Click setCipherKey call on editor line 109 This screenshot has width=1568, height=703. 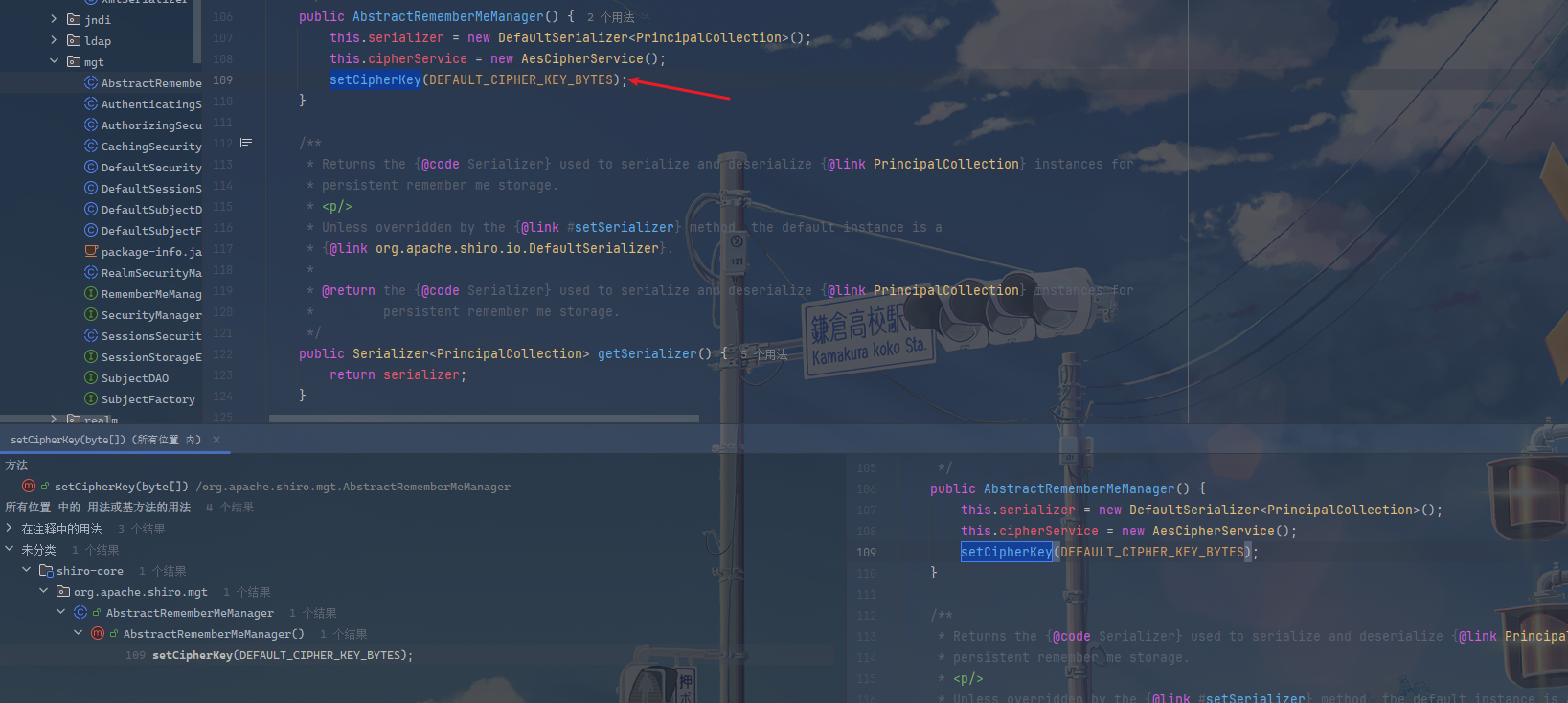coord(375,80)
